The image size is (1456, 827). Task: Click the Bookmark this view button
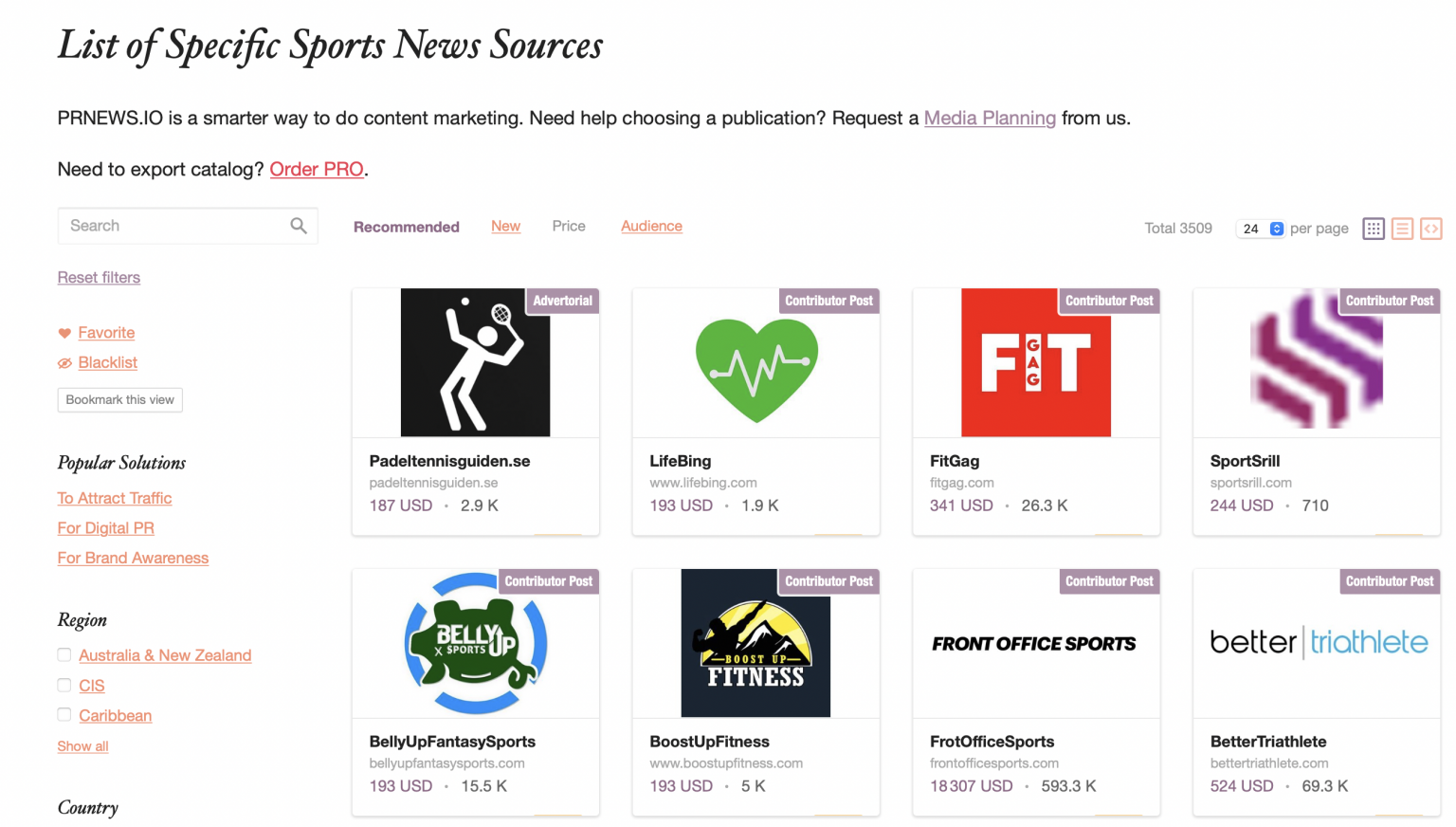click(119, 399)
